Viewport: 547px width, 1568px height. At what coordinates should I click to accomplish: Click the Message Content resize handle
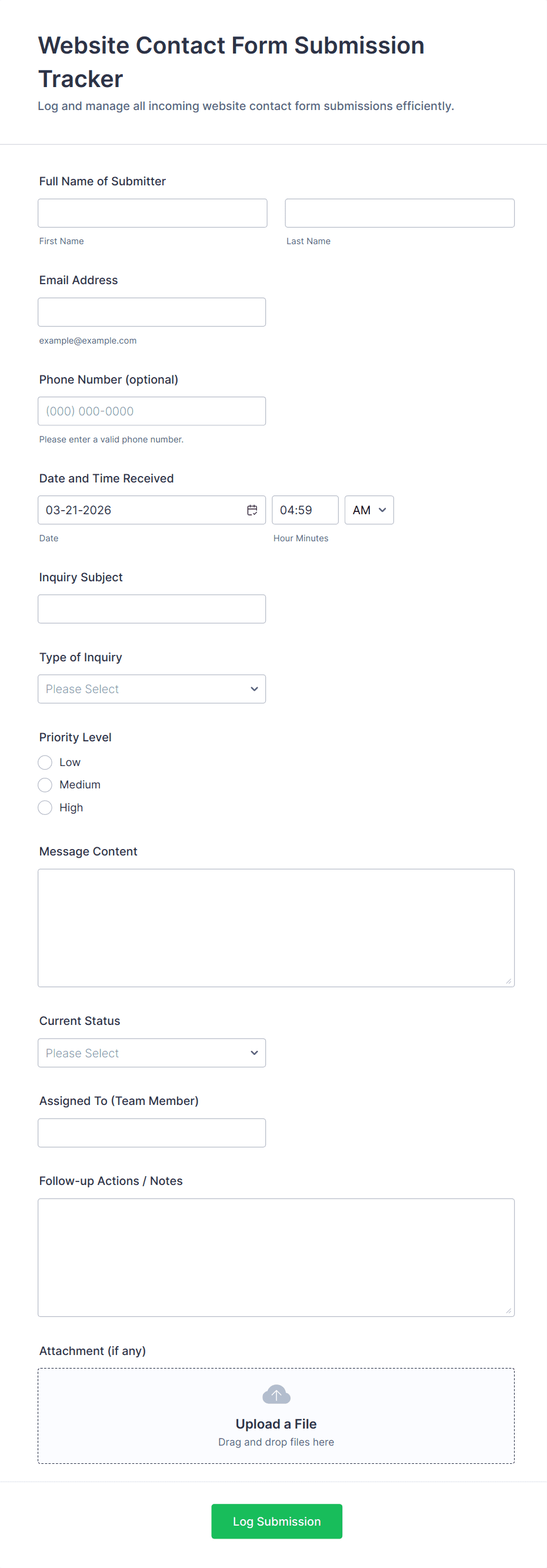point(509,981)
